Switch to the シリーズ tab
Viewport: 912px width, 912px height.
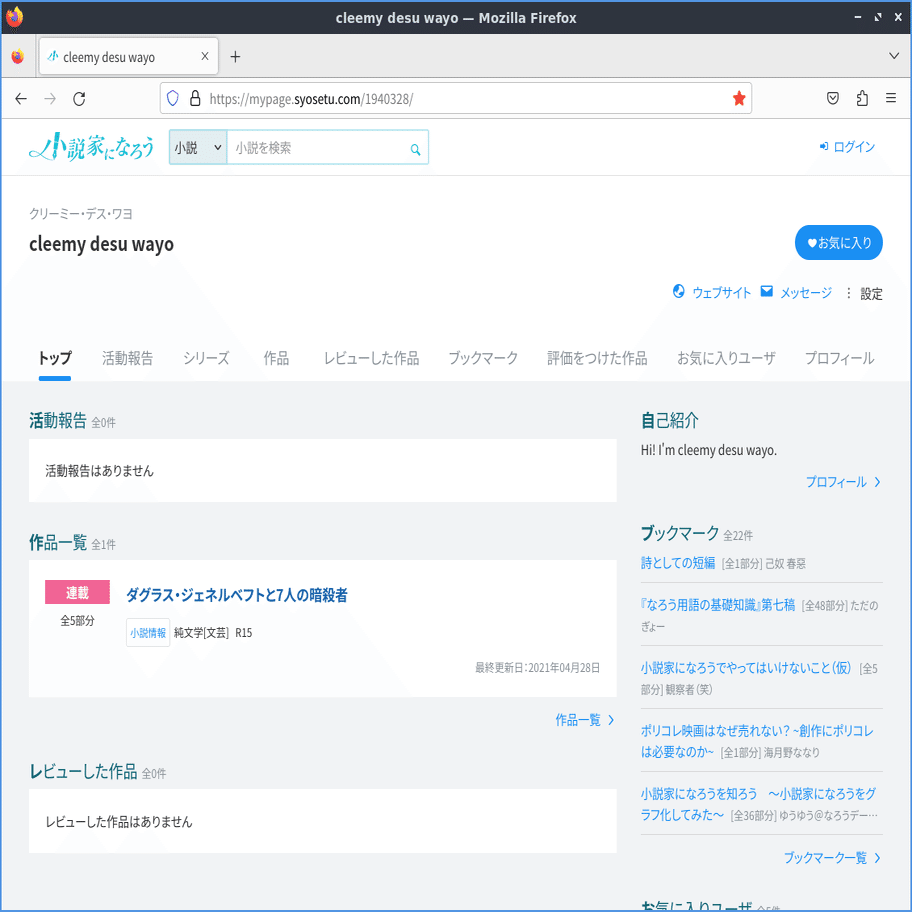click(206, 358)
